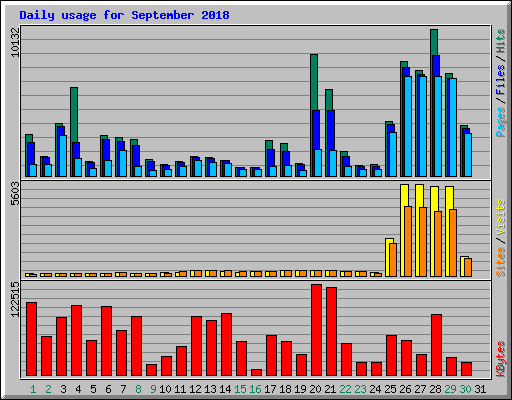Click the cyan Pages bar for day 3
The width and height of the screenshot is (512, 400).
point(63,156)
